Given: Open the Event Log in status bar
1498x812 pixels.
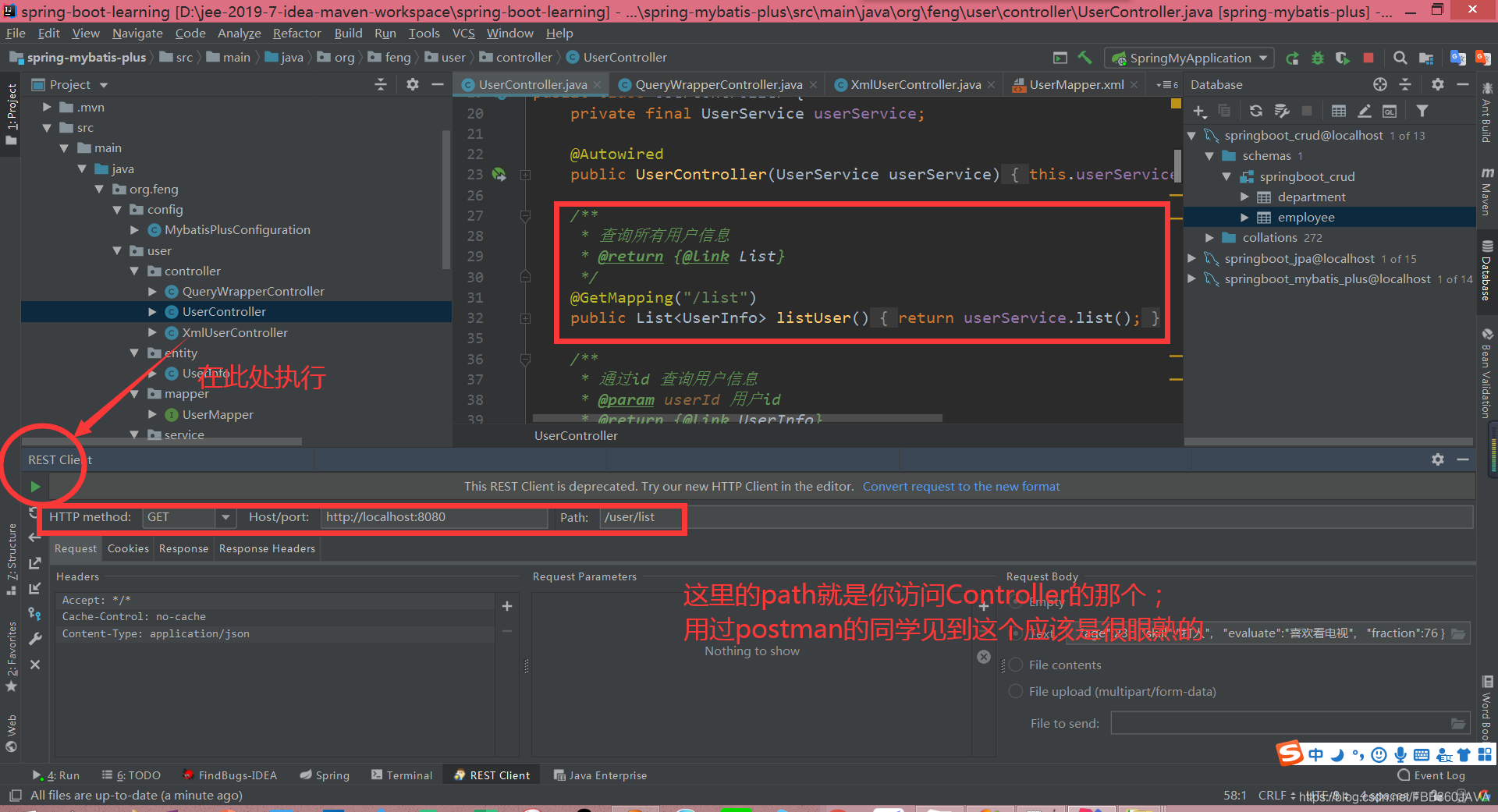Looking at the screenshot, I should click(x=1432, y=775).
